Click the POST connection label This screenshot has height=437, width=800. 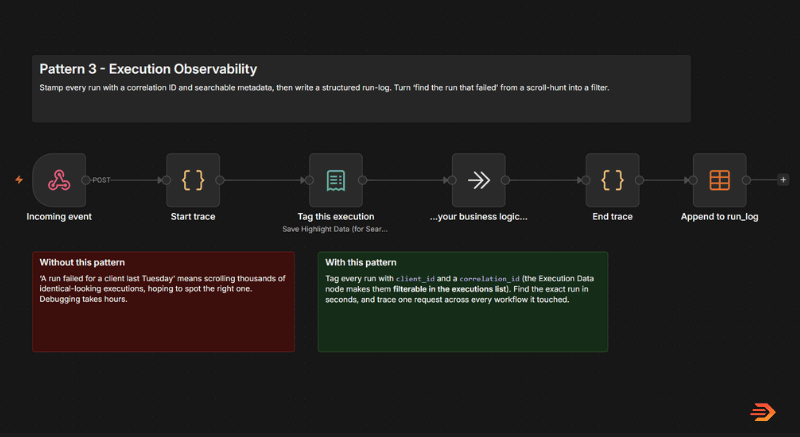pyautogui.click(x=101, y=180)
